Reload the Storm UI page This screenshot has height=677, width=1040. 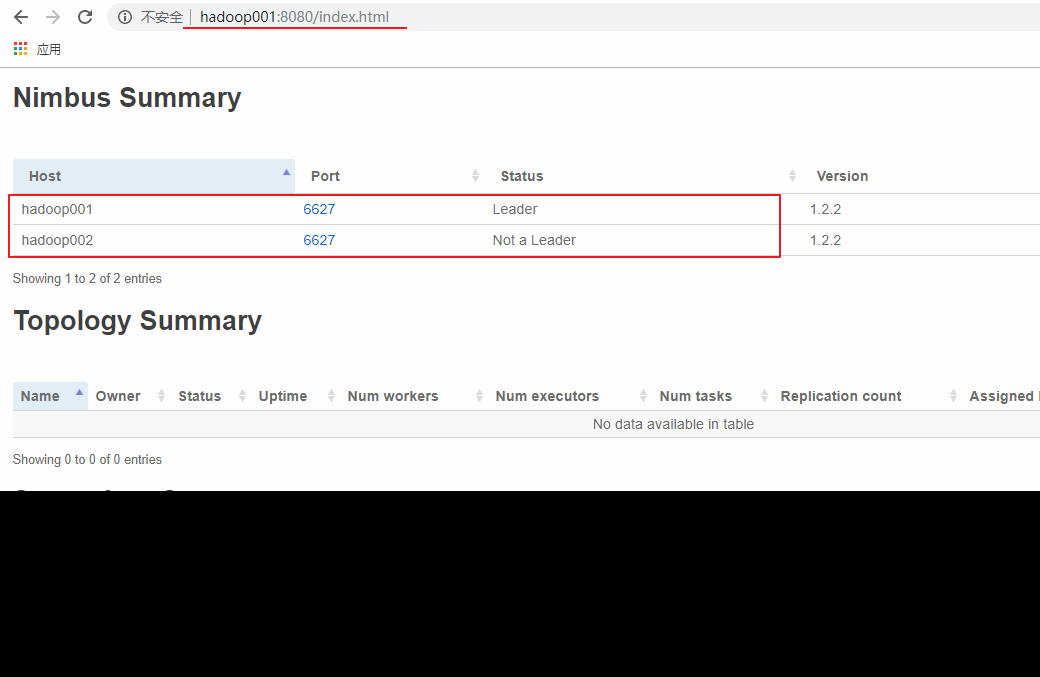[85, 17]
